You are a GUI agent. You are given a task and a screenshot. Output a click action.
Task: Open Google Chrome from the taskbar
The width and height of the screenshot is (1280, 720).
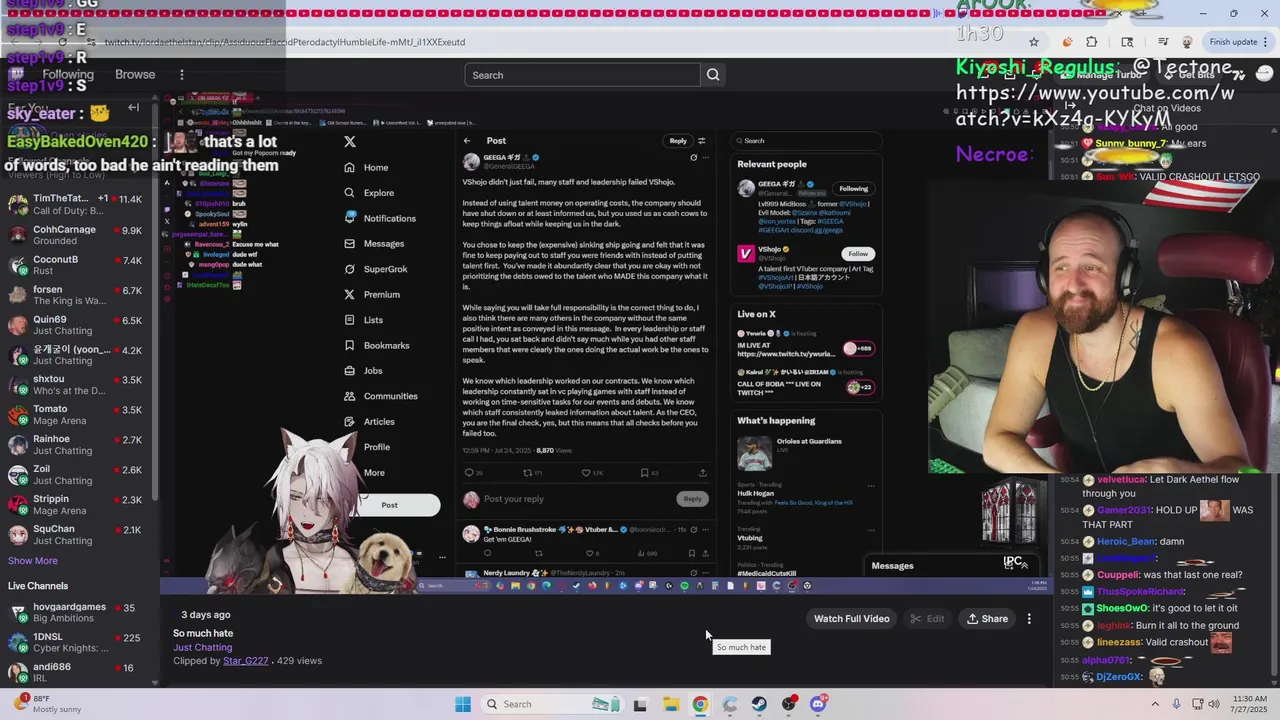pyautogui.click(x=700, y=704)
